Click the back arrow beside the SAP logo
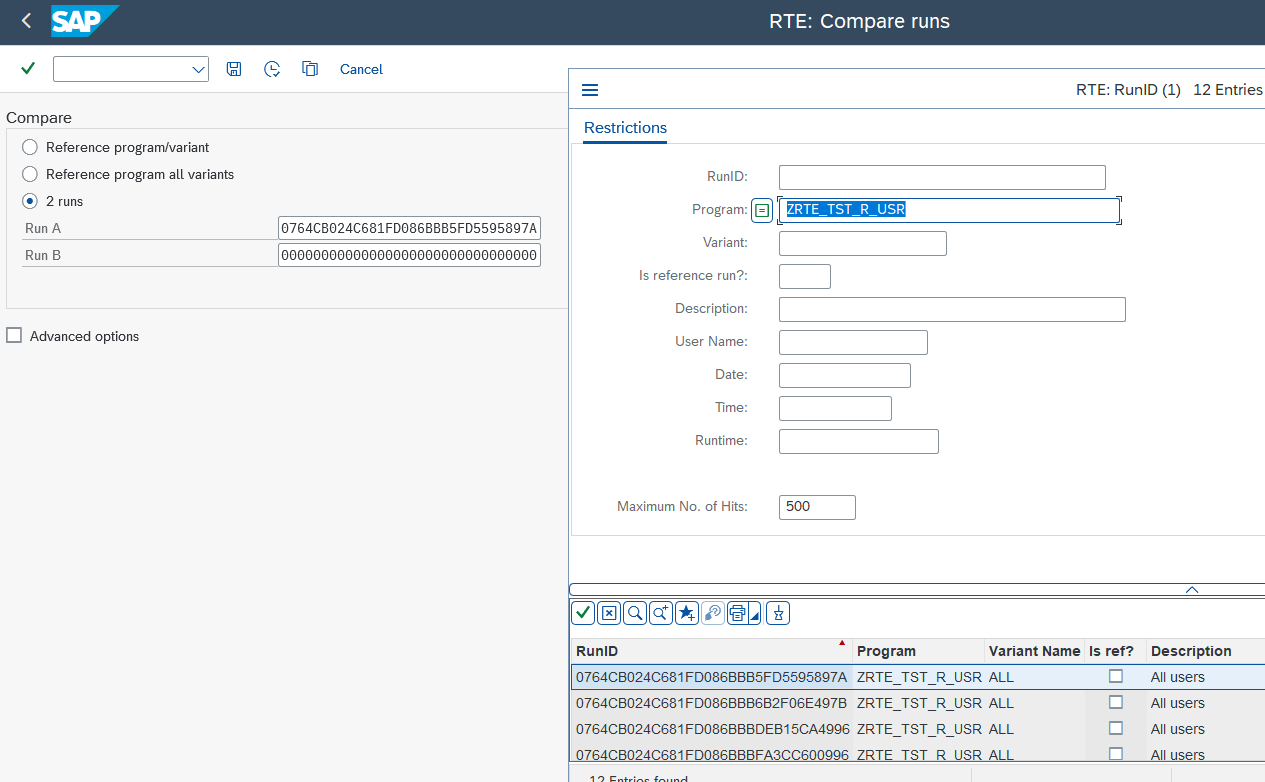Viewport: 1265px width, 782px height. click(26, 20)
